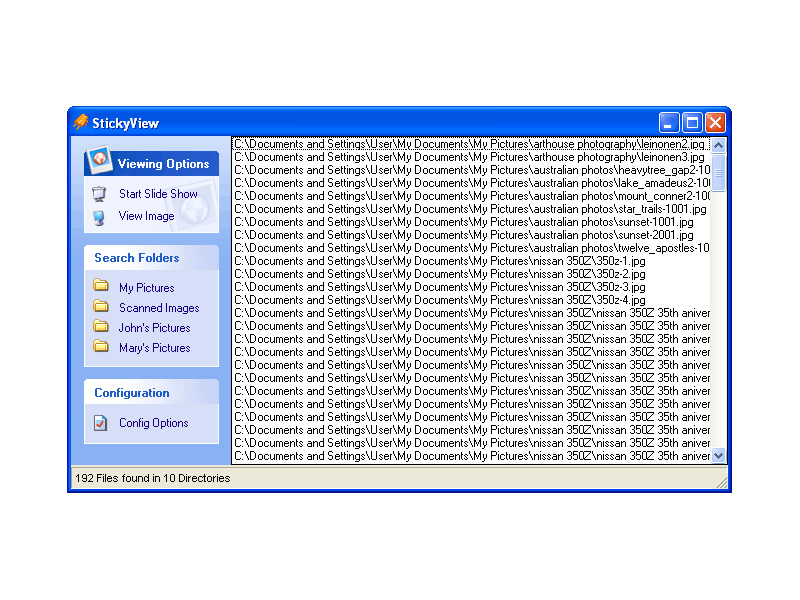Select the 350z-4.jpg file row
This screenshot has width=800, height=600.
pos(471,300)
